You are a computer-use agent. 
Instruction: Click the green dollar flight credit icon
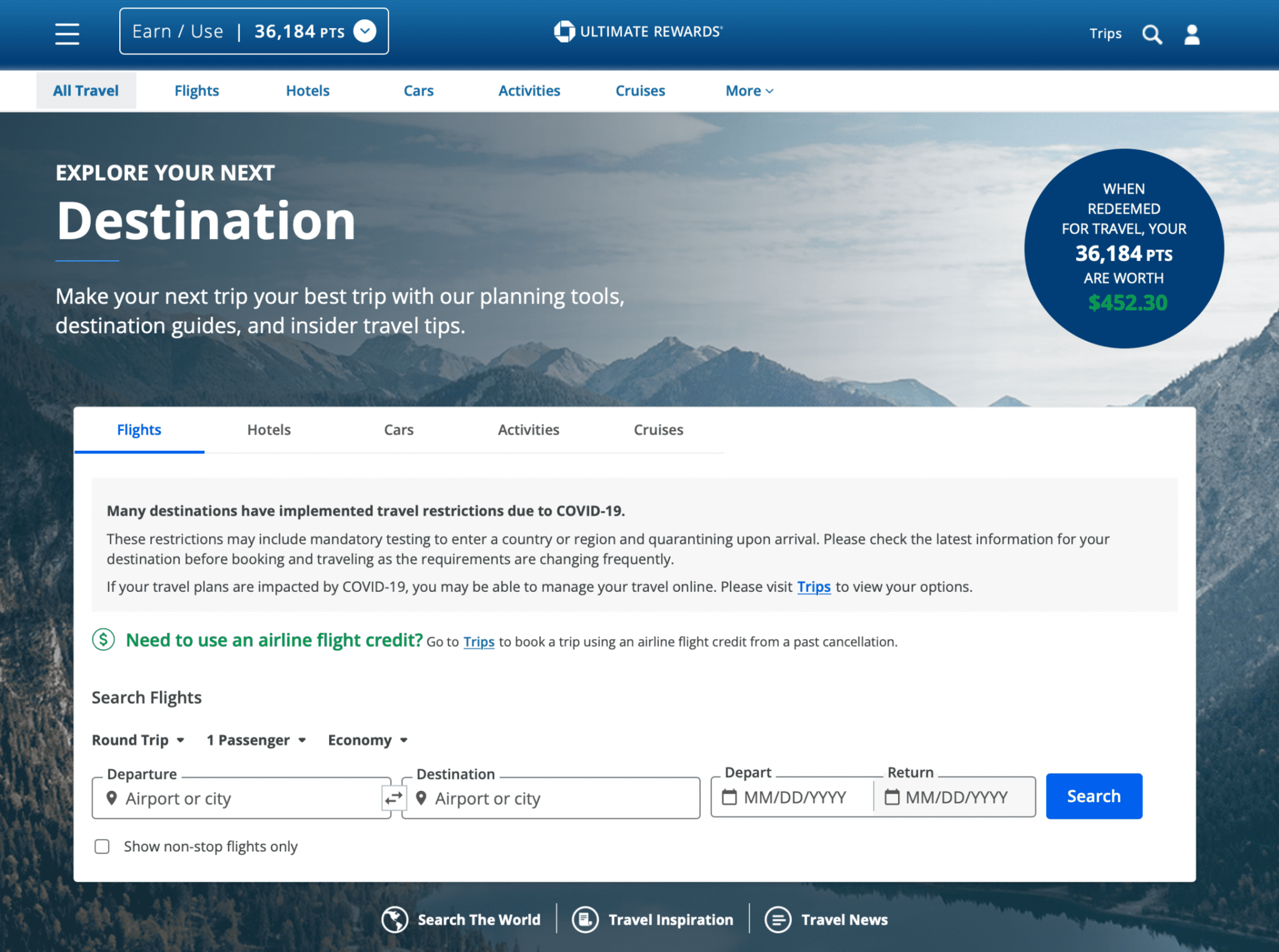[x=104, y=639]
